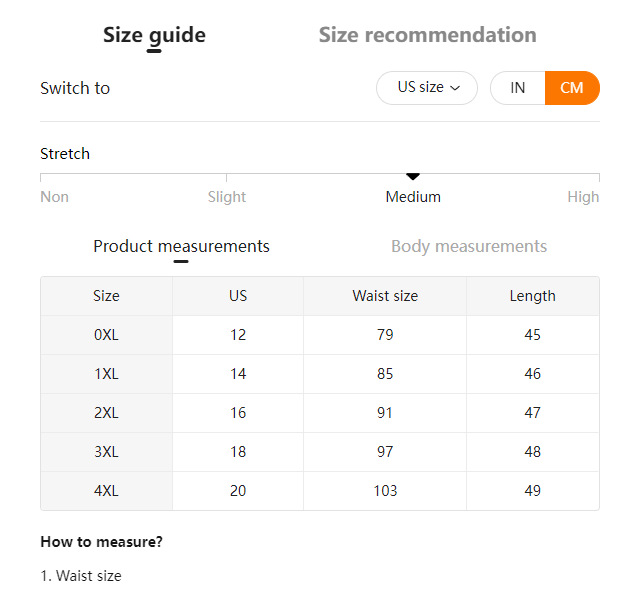Open the Size recommendation tab
The height and width of the screenshot is (593, 617).
(x=427, y=35)
